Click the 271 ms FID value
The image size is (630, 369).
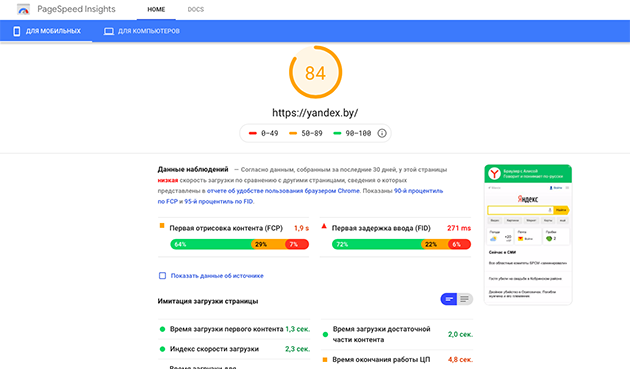click(x=459, y=228)
